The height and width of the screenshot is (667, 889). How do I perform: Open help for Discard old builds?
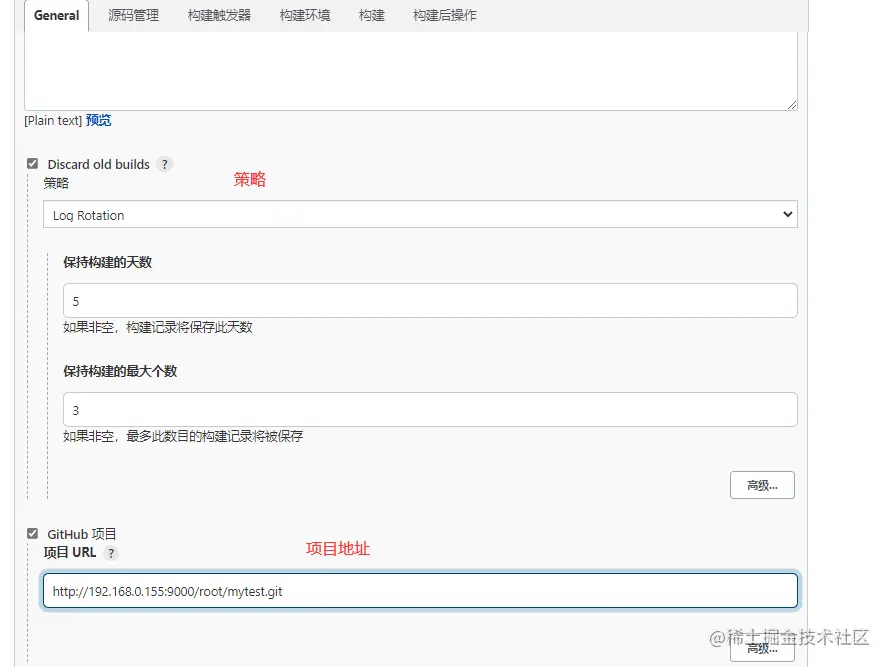(164, 164)
